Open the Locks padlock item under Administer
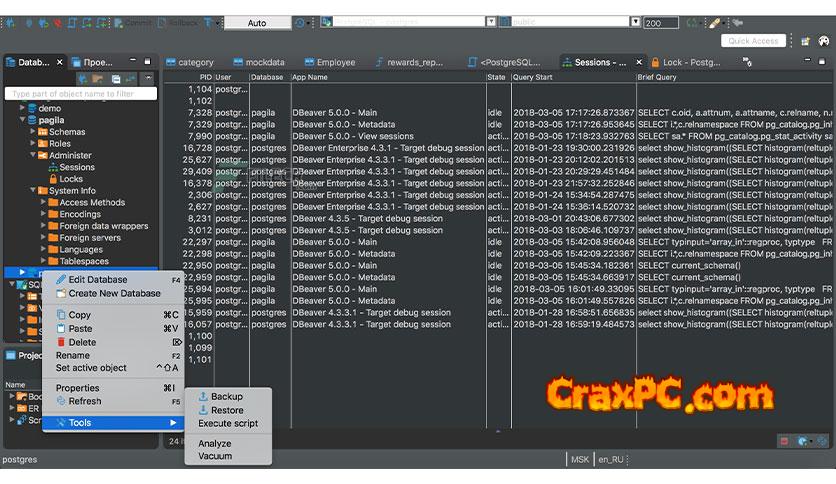836x484 pixels. coord(71,179)
